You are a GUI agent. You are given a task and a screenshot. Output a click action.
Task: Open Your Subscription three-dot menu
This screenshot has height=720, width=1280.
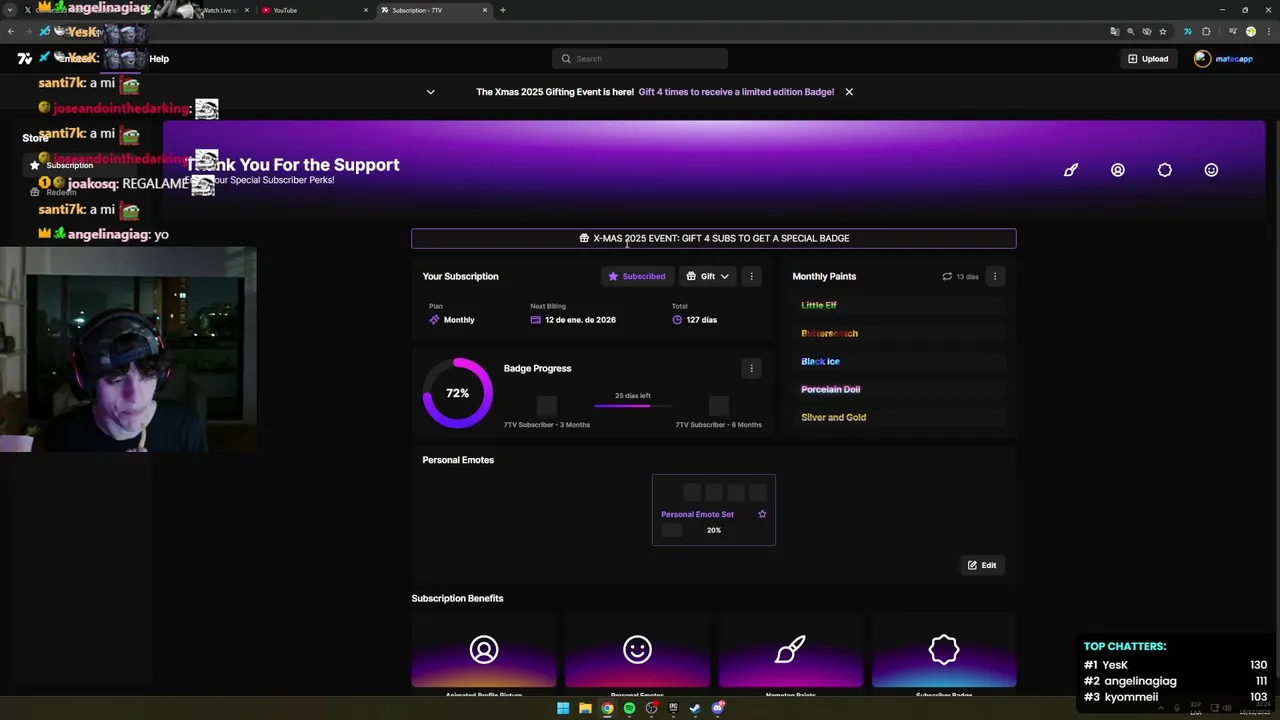point(752,276)
